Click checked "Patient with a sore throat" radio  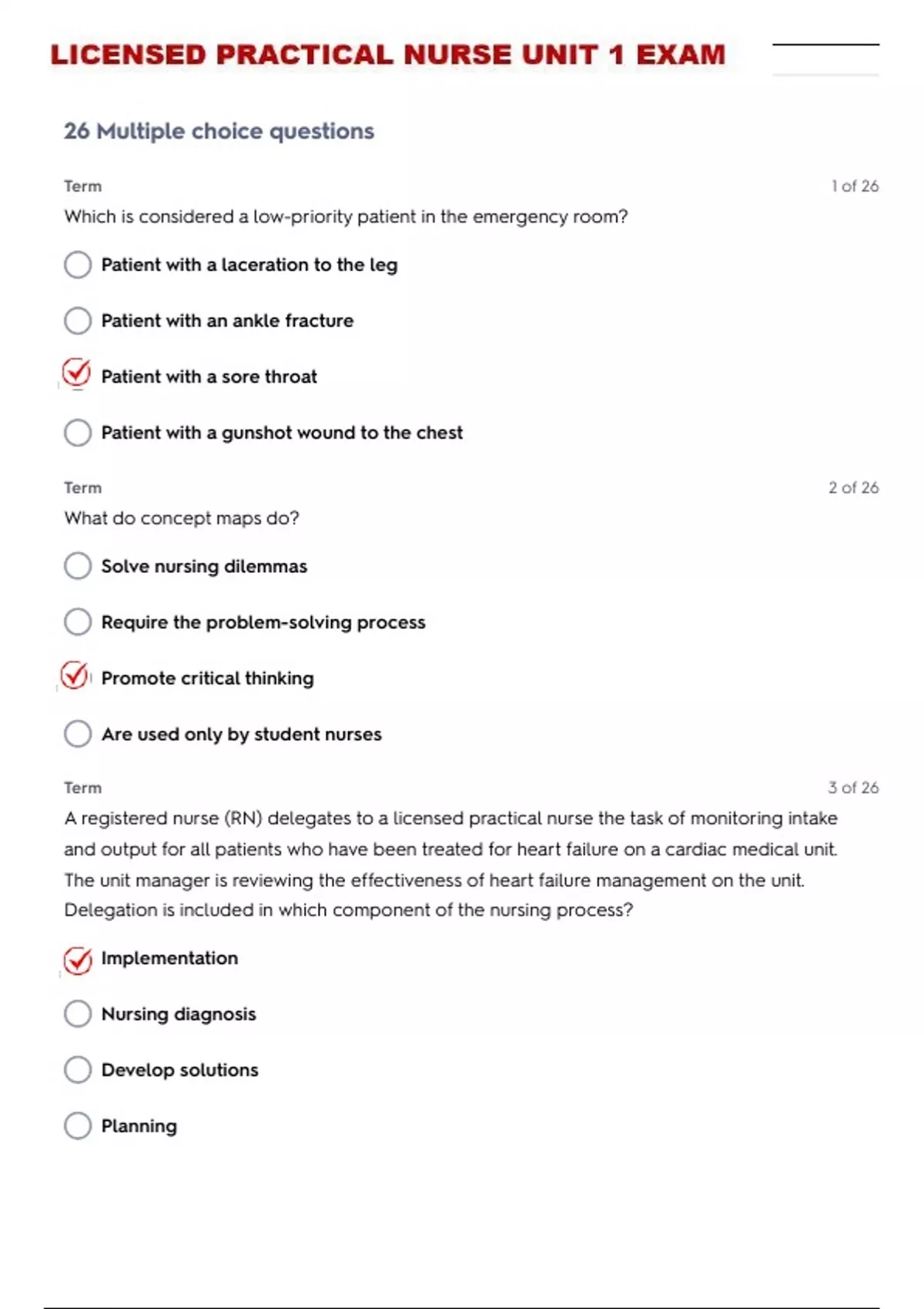(77, 374)
